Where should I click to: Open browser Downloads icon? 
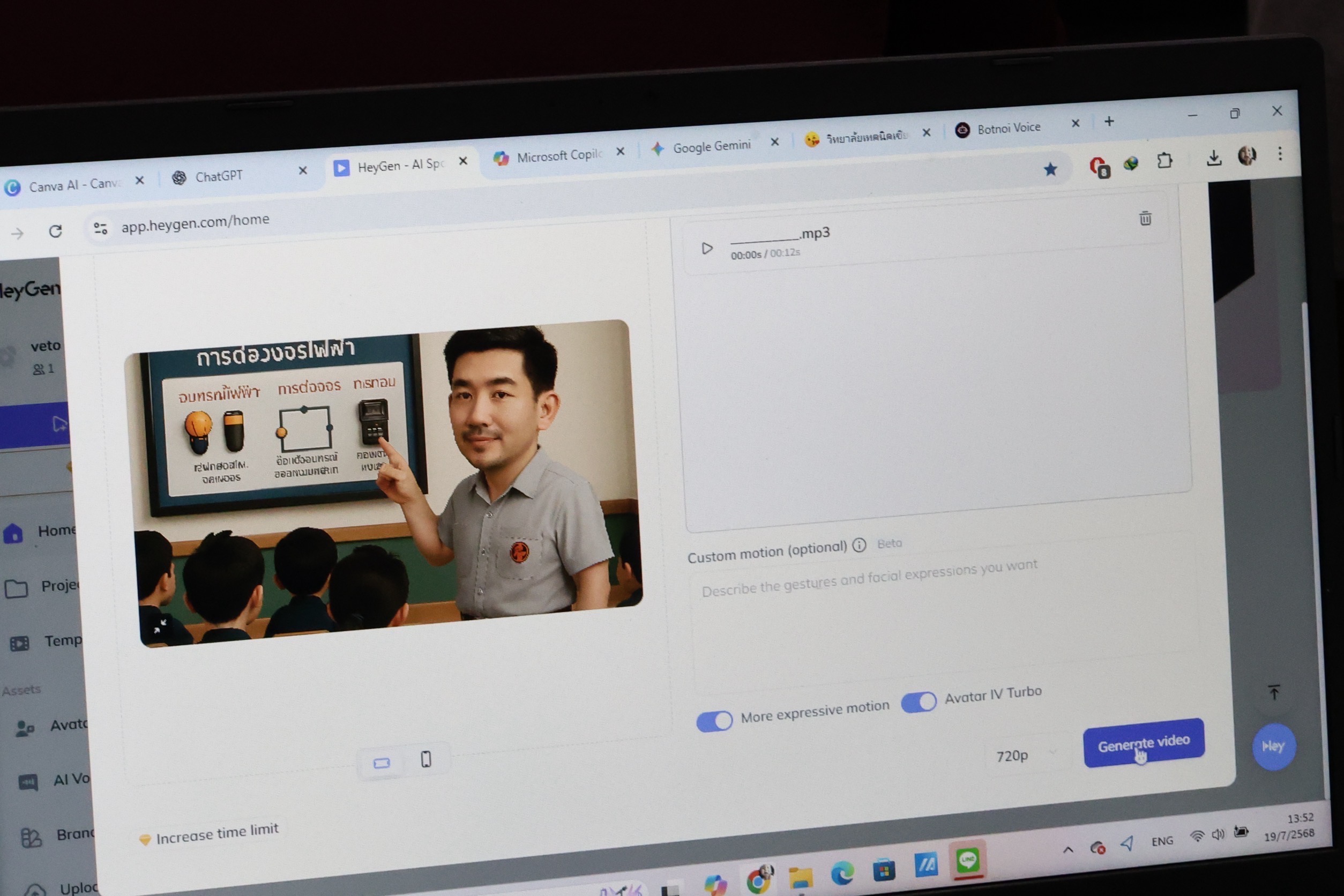pyautogui.click(x=1214, y=158)
